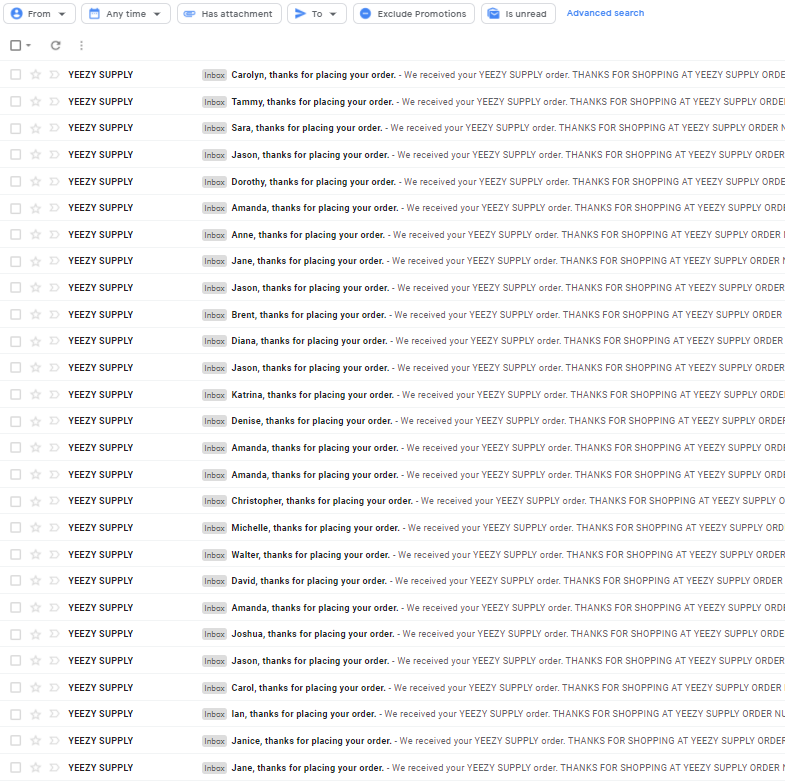The image size is (785, 781).
Task: Star the Christopher order email
Action: click(x=36, y=501)
